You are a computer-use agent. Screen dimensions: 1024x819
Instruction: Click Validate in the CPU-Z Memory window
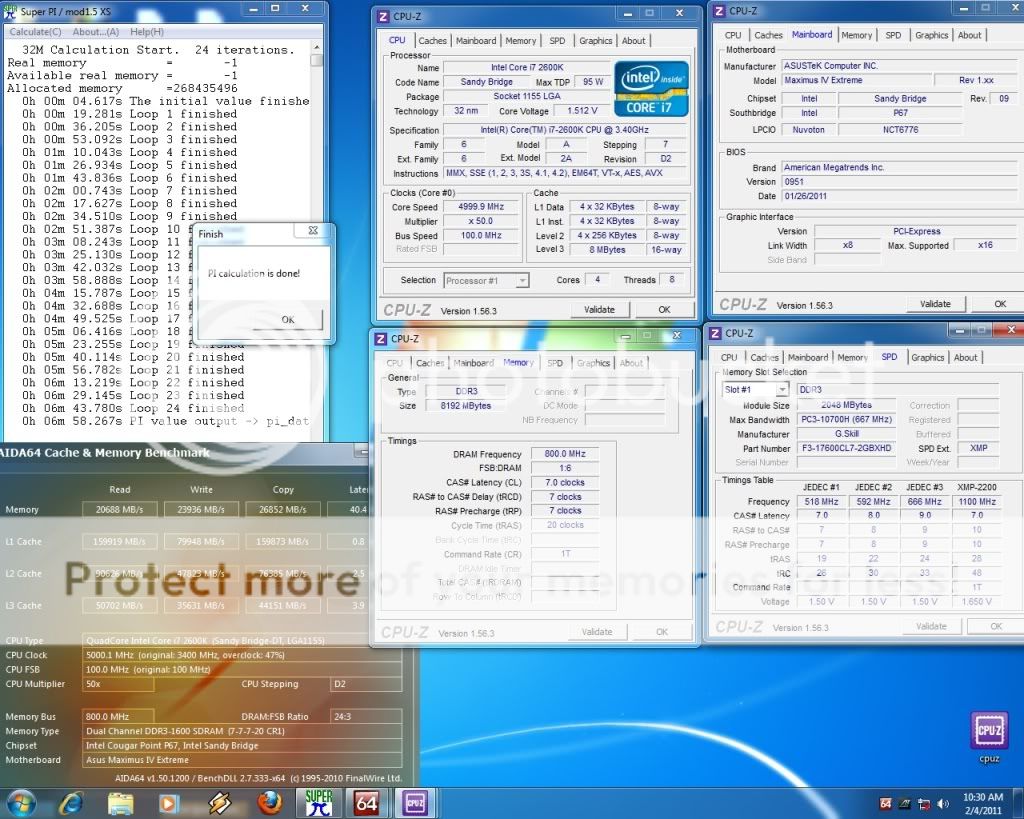click(x=597, y=632)
